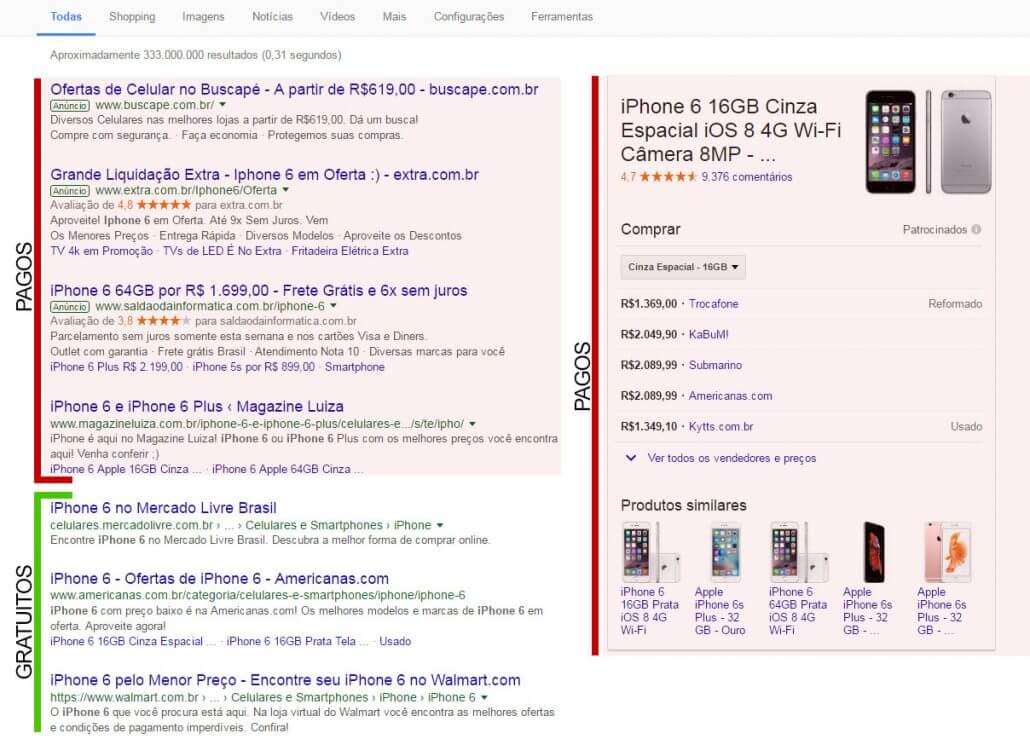Open iPhone 6 16GB Prata similar product
The image size is (1030, 739).
coord(650,579)
